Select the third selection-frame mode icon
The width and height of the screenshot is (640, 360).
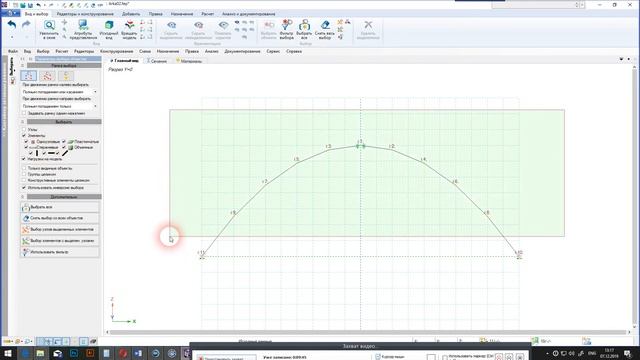(x=66, y=76)
